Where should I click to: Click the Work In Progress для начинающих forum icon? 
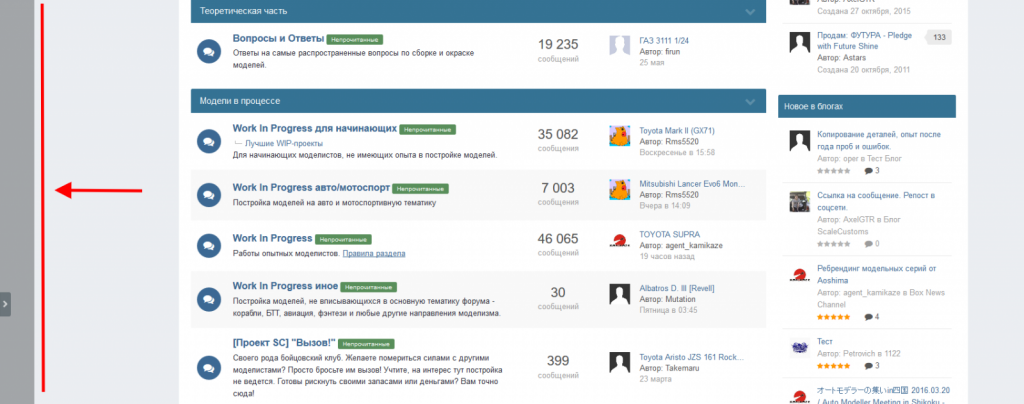coord(208,141)
